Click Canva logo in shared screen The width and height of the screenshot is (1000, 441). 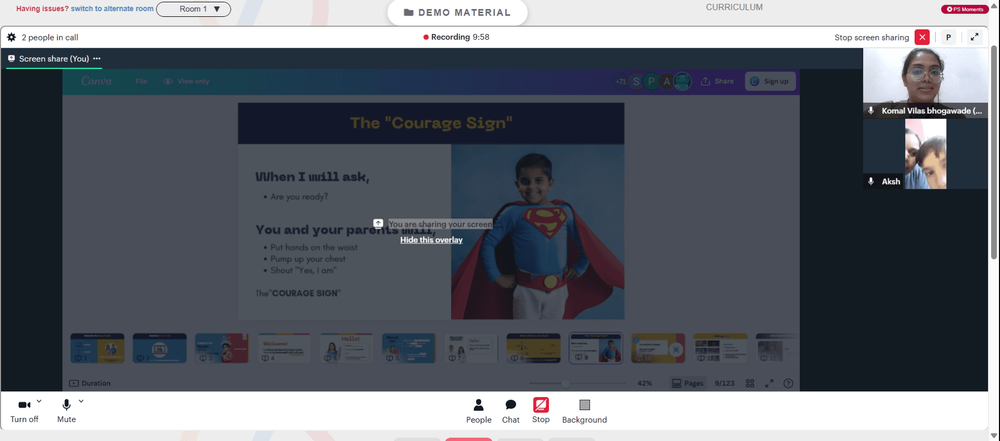point(97,81)
